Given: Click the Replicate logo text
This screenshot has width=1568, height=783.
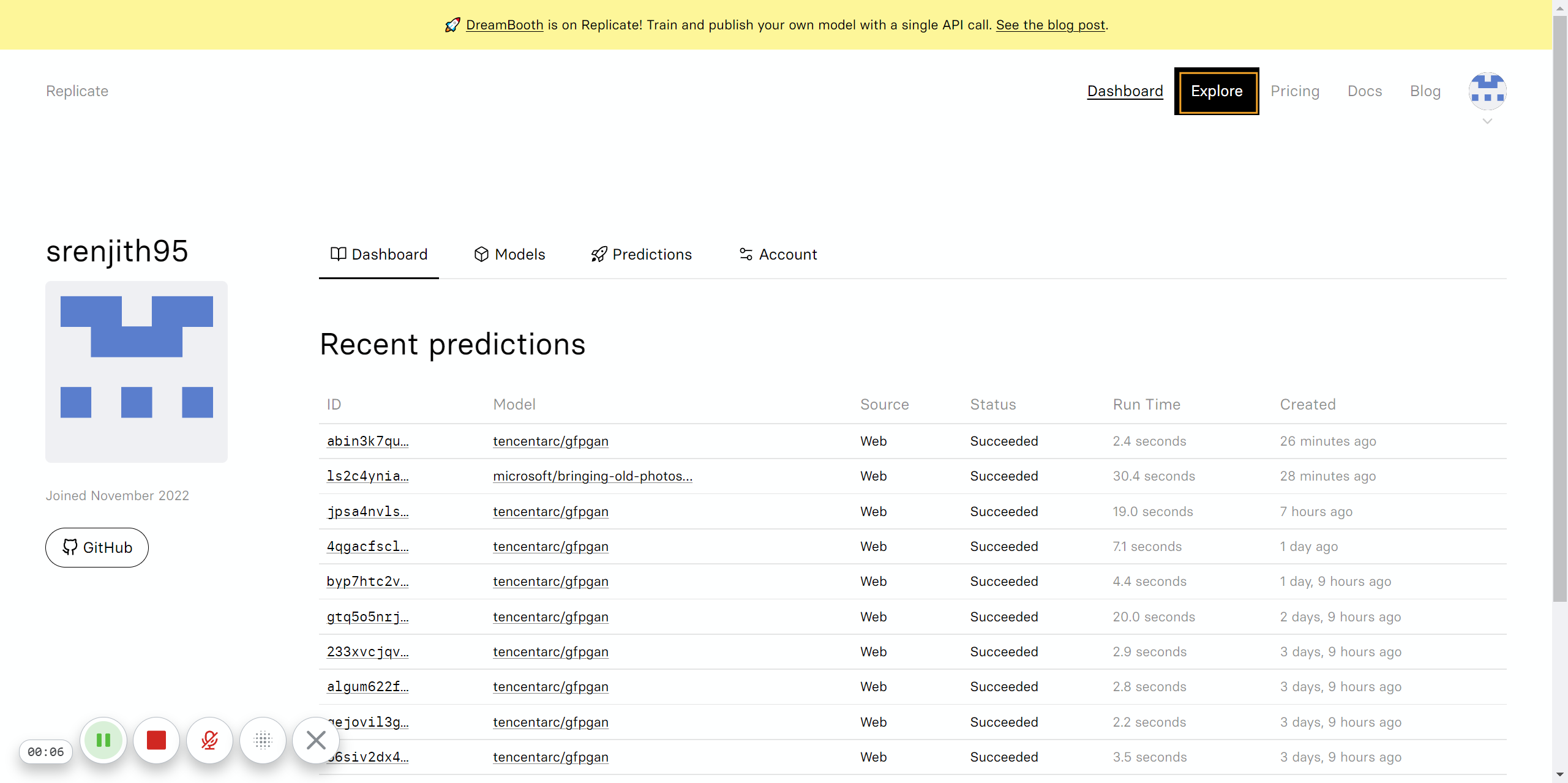Looking at the screenshot, I should [77, 91].
